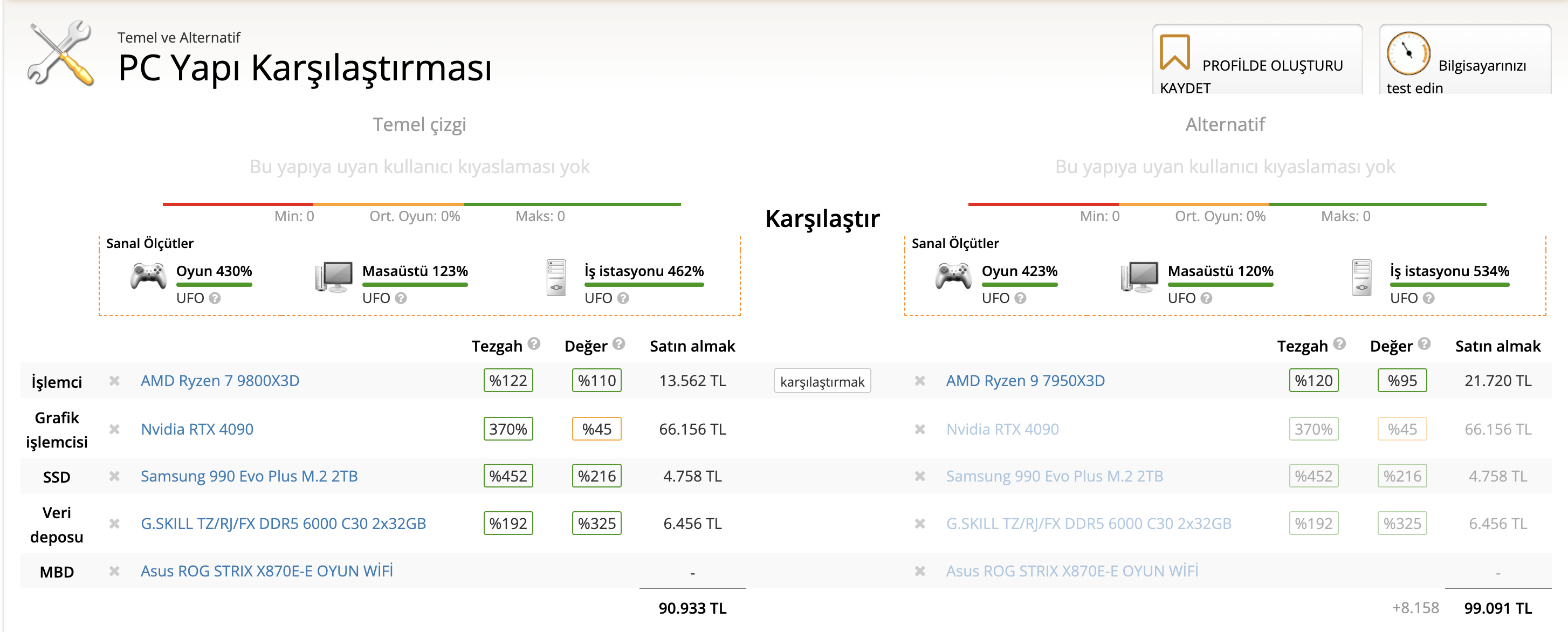1568x632 pixels.
Task: Open help for baseline İş istasyonu 462% UFO
Action: 623,298
